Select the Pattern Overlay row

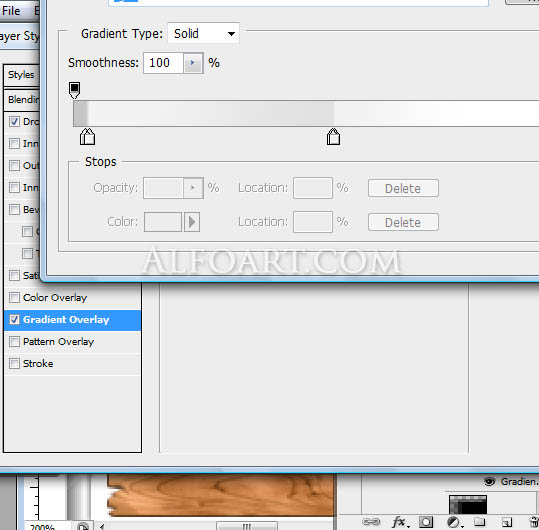coord(73,342)
